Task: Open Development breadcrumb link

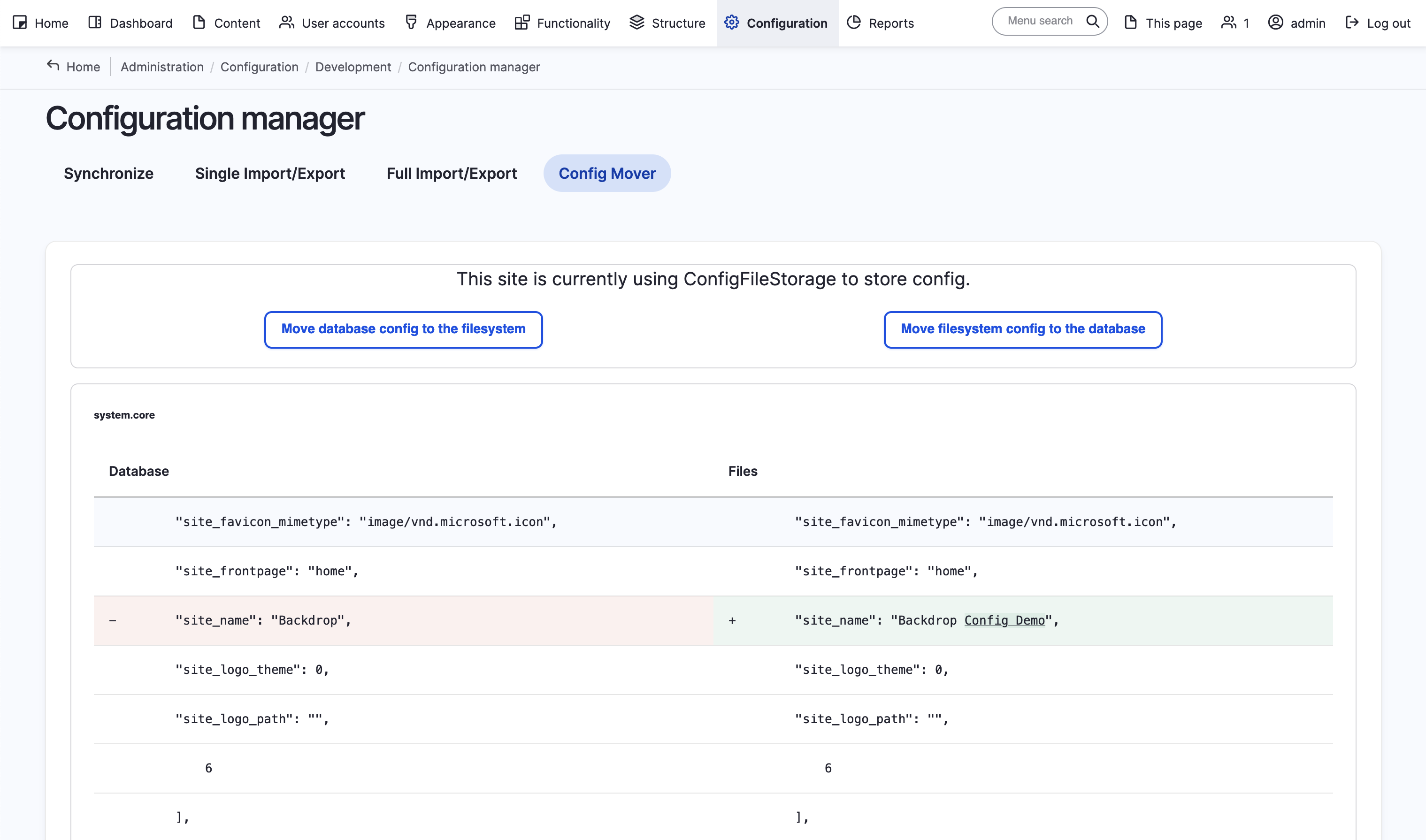Action: [353, 67]
